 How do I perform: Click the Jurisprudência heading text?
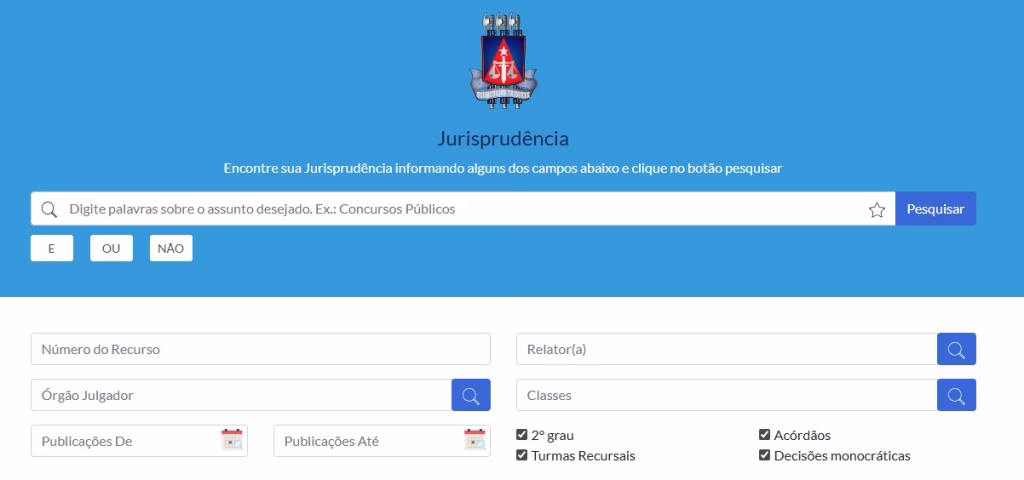(503, 139)
